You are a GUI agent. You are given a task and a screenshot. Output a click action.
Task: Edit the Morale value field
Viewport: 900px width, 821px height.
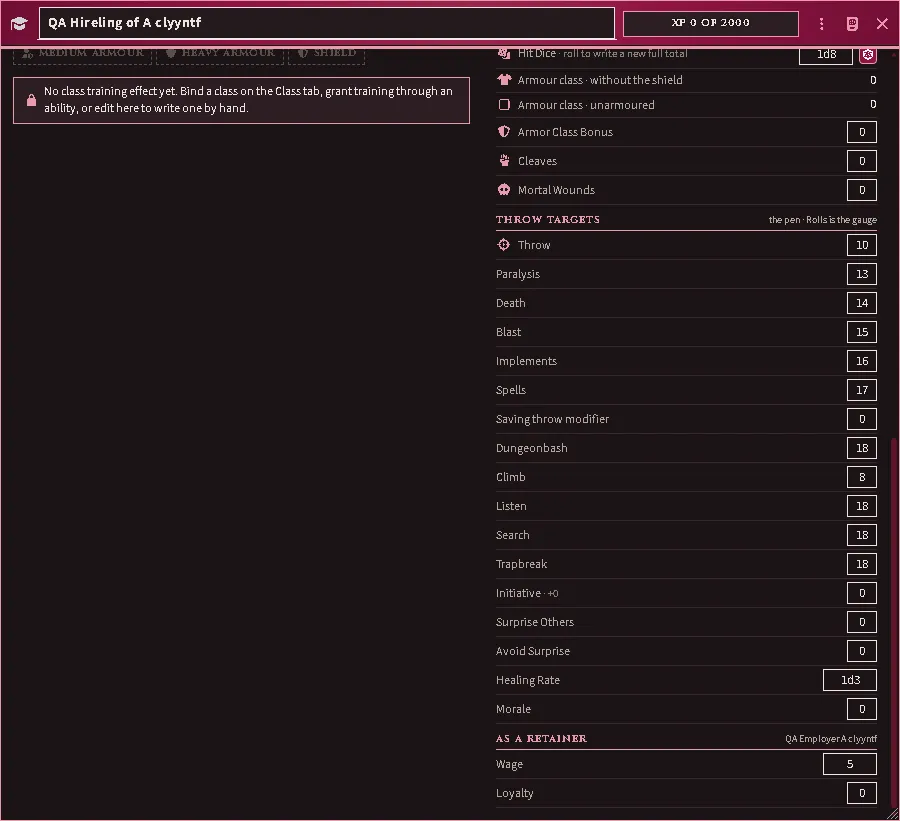click(x=862, y=709)
